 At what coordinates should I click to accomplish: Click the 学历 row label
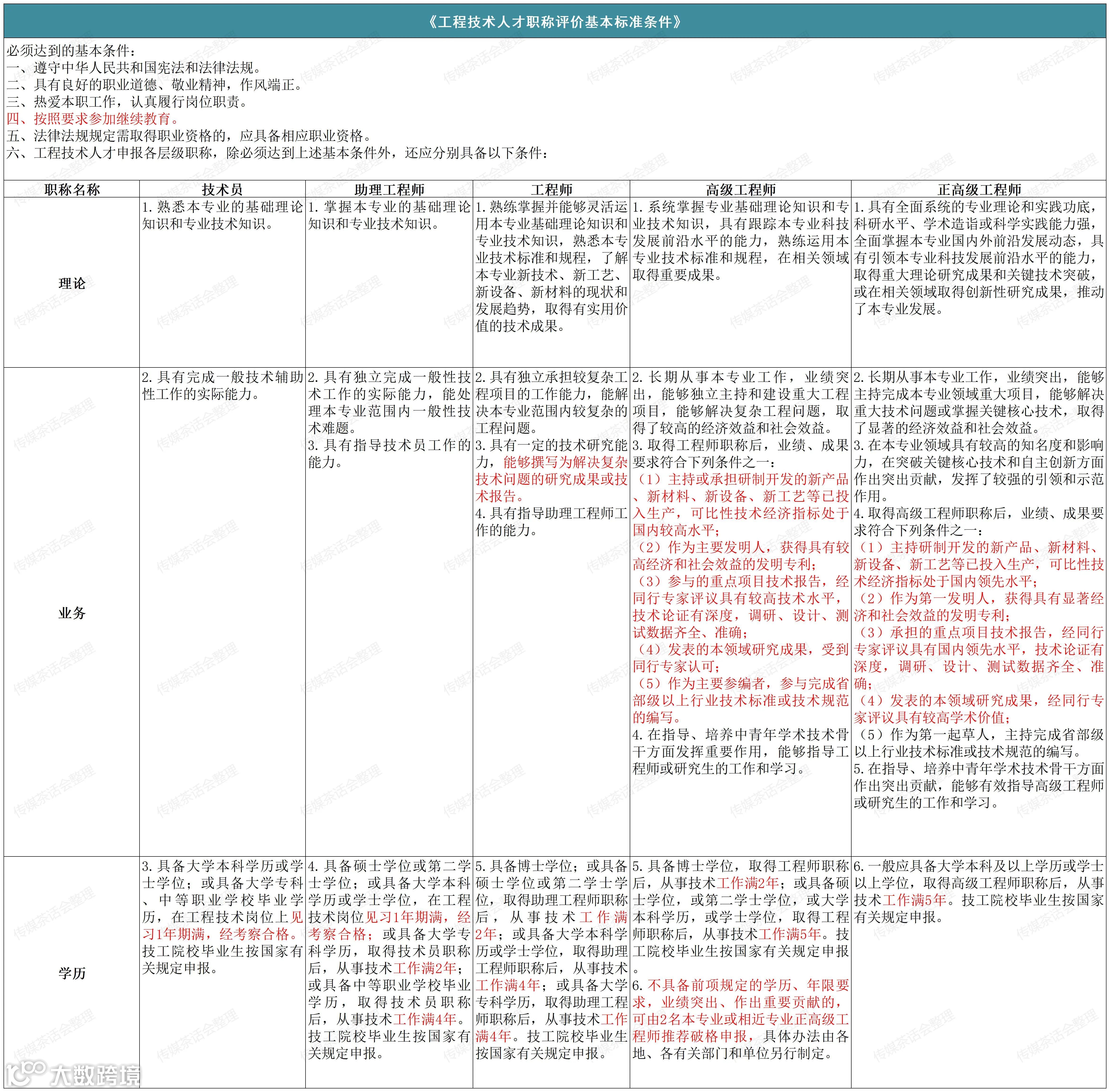72,973
